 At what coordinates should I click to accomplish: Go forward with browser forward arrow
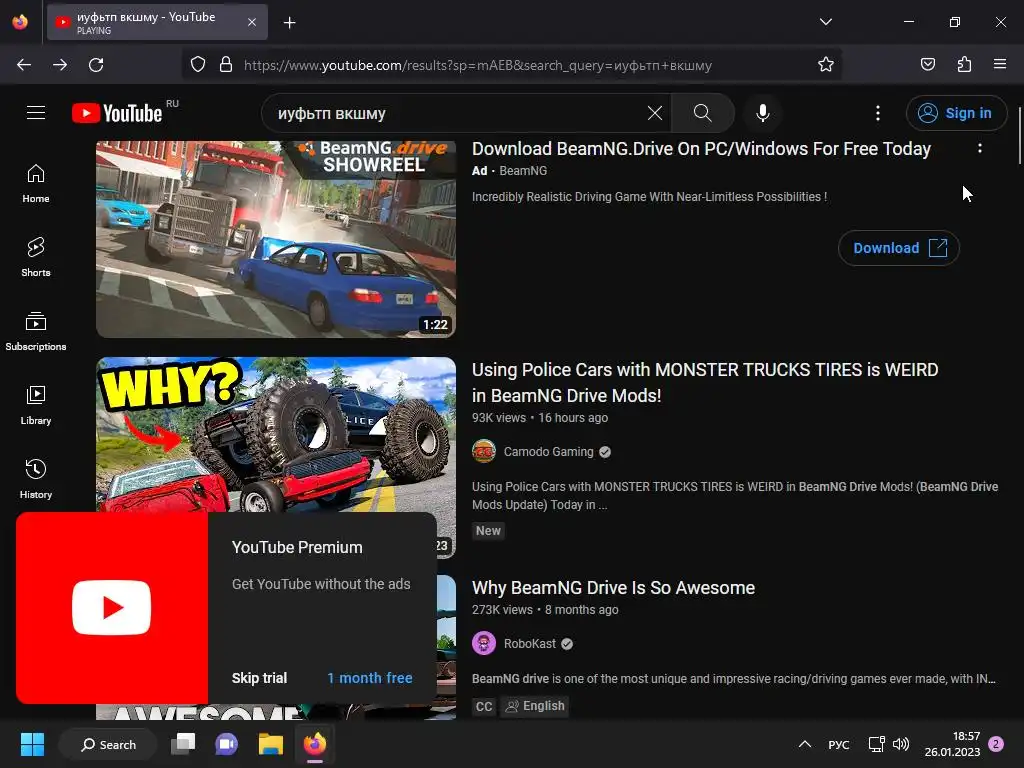pyautogui.click(x=60, y=65)
